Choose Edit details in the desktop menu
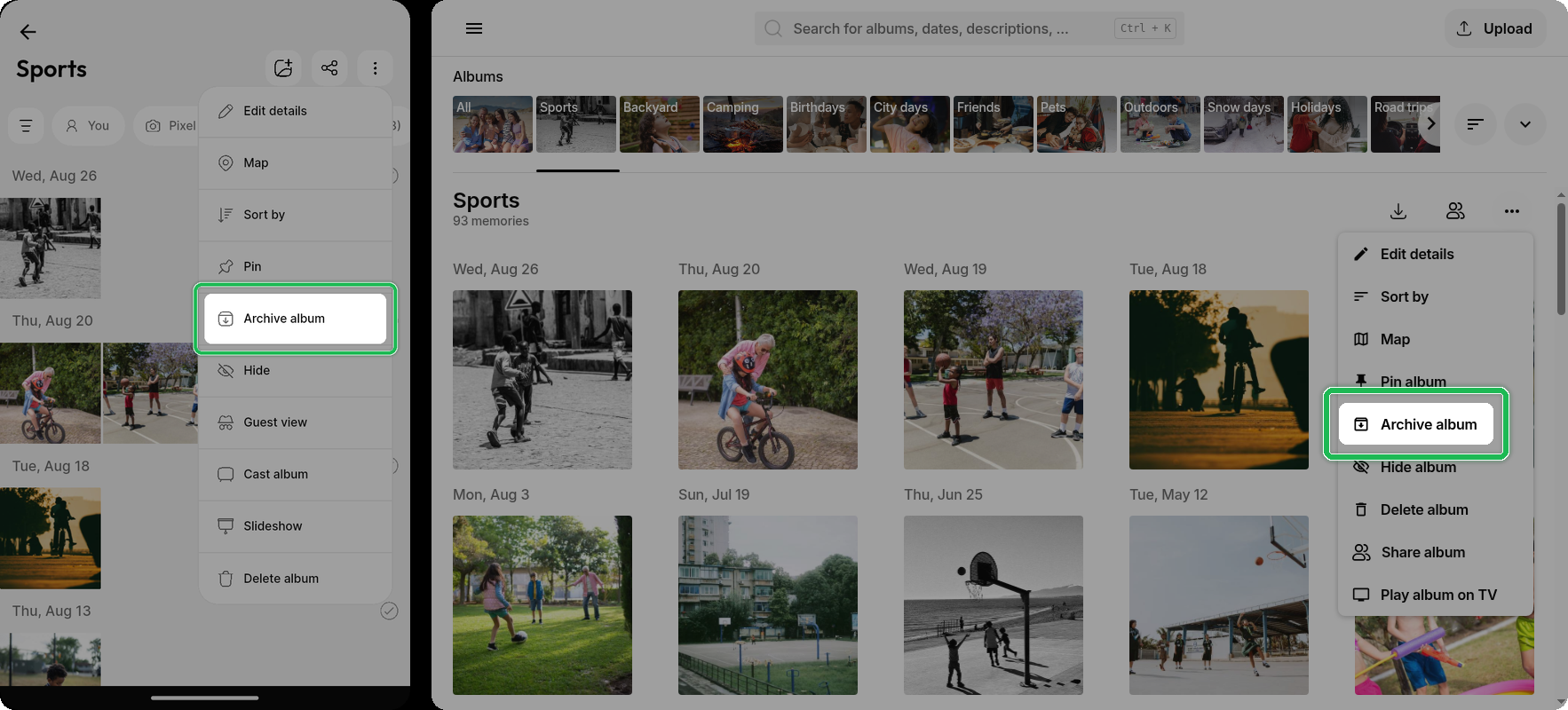Screen dimensions: 1568x710 [x=1436, y=254]
